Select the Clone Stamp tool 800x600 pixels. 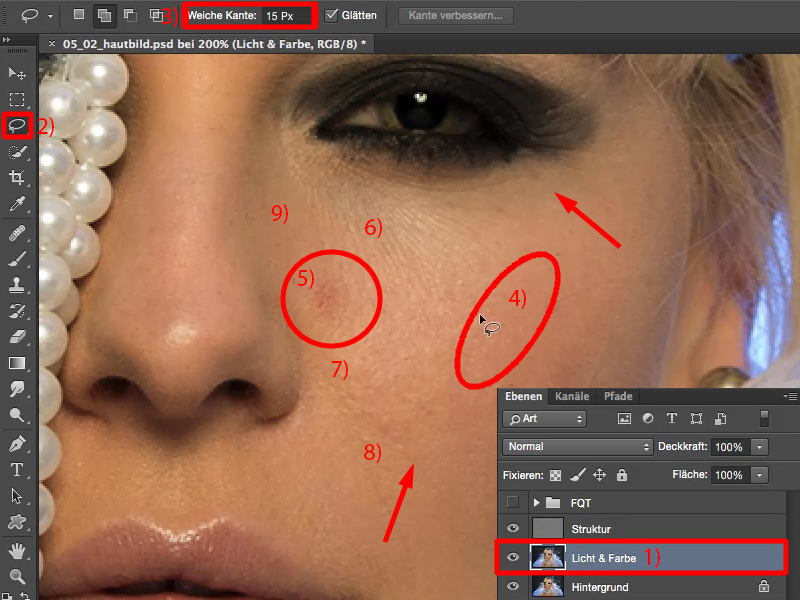click(x=17, y=285)
